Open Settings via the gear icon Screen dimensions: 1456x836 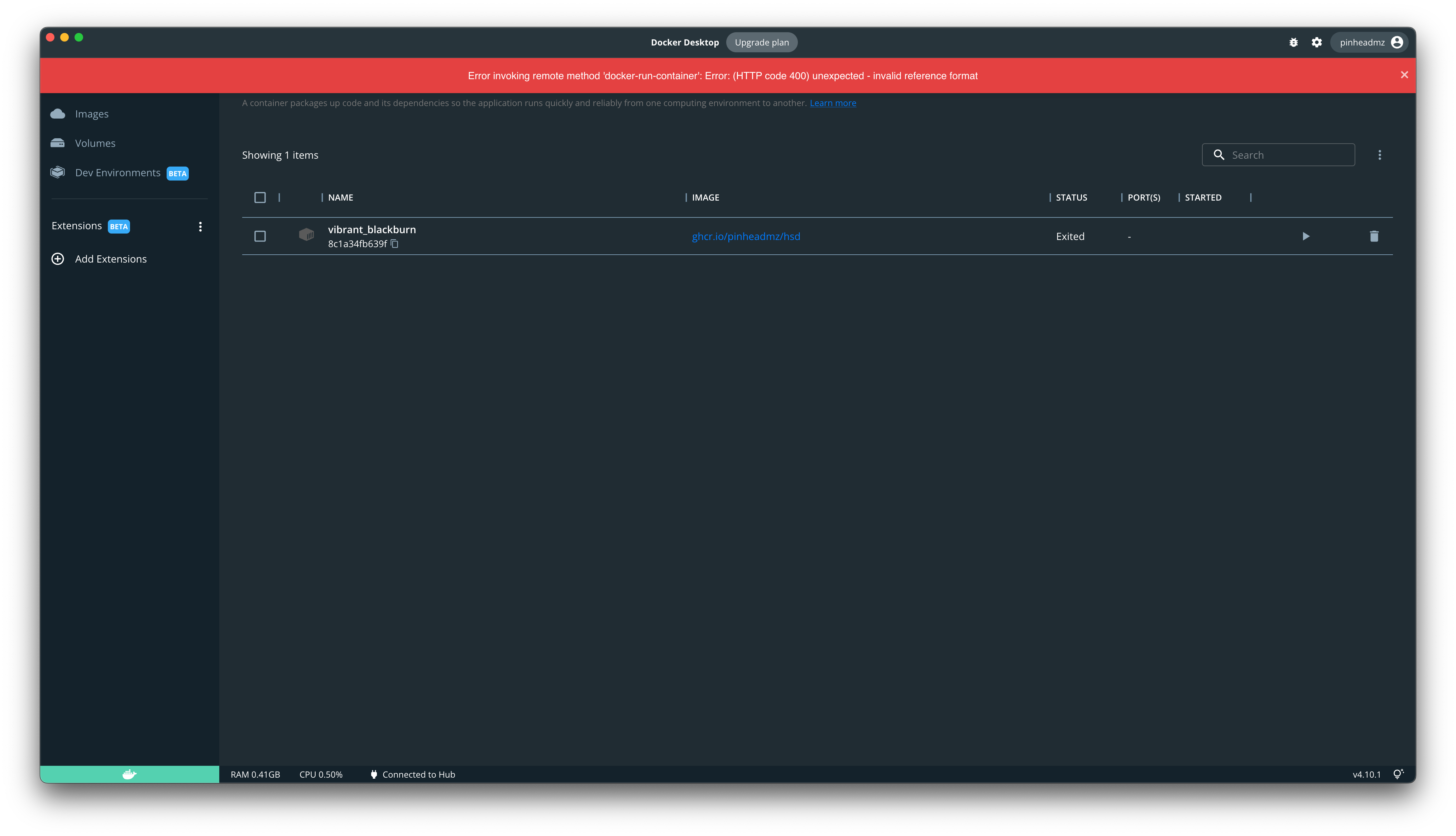click(x=1317, y=43)
